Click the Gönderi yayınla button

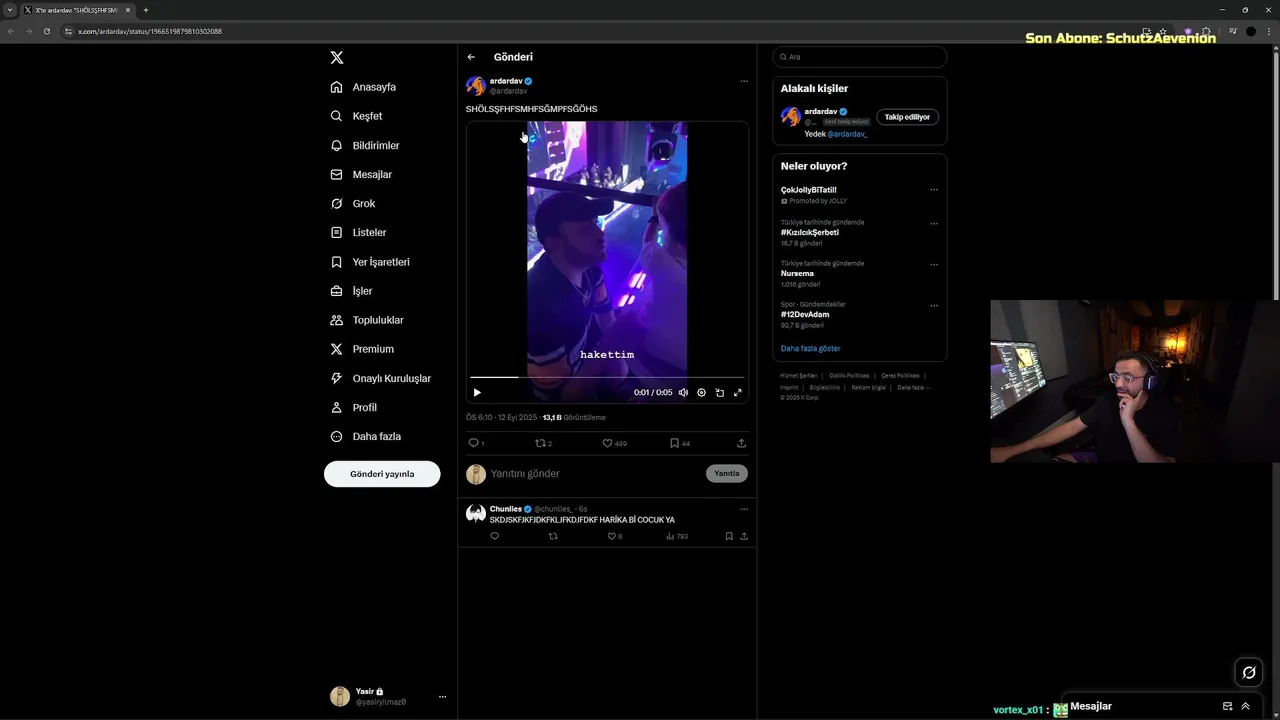tap(382, 474)
